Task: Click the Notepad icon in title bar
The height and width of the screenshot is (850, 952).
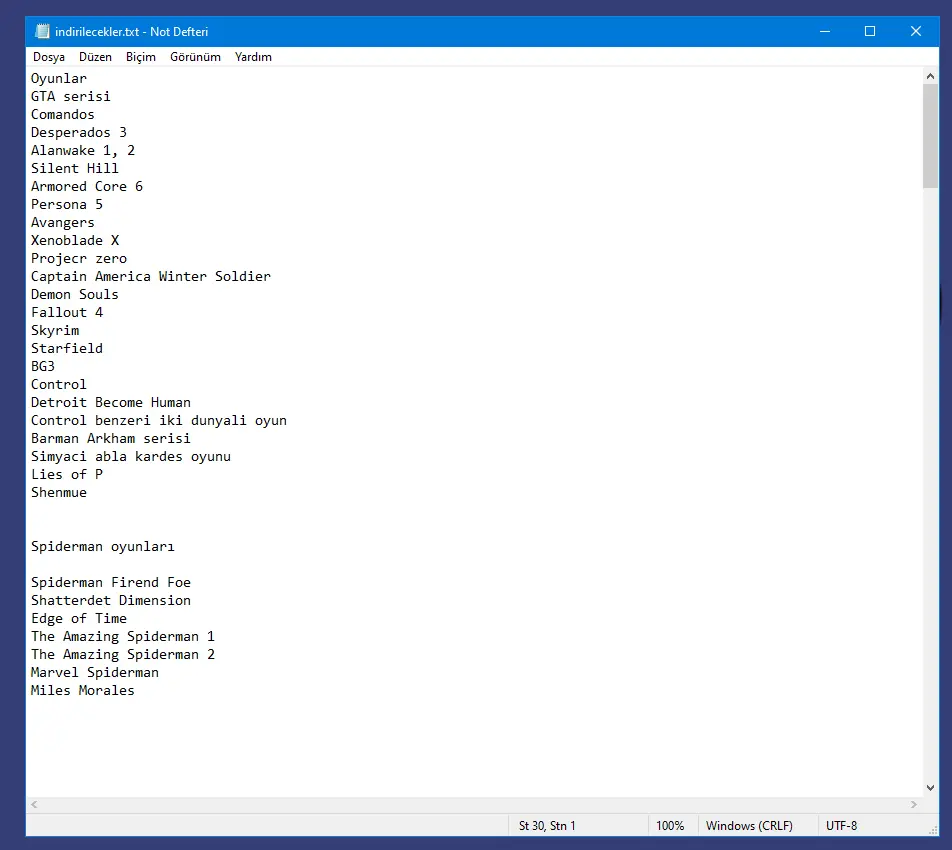Action: [x=42, y=32]
